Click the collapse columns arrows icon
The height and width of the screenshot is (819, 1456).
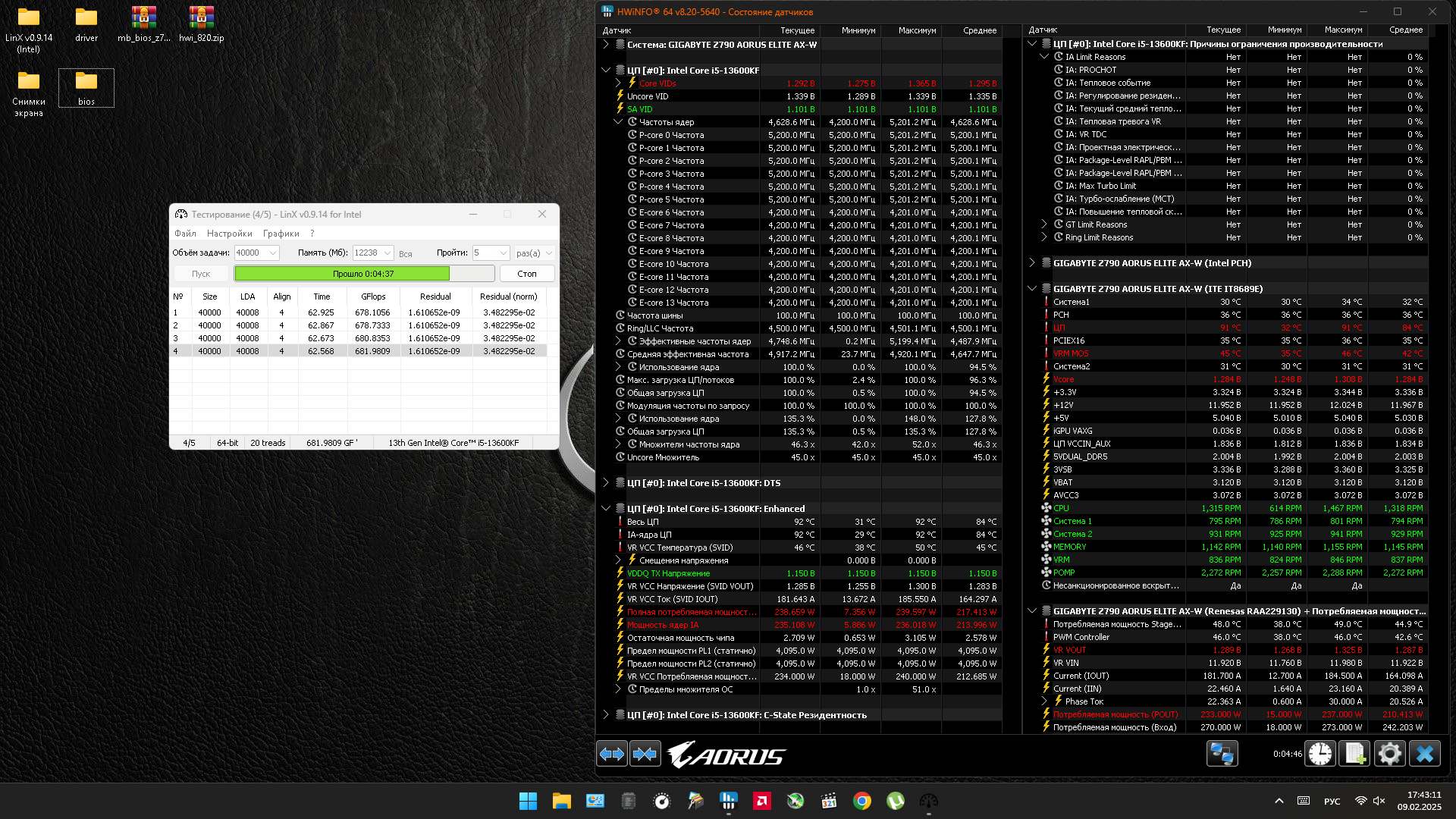click(645, 754)
